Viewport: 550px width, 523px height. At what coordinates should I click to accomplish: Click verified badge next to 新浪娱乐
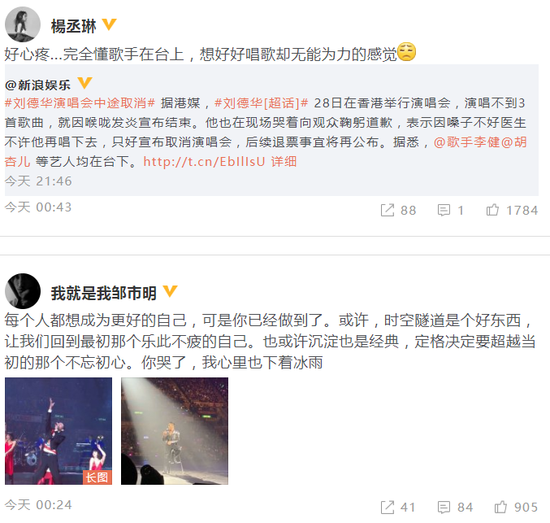pos(85,83)
